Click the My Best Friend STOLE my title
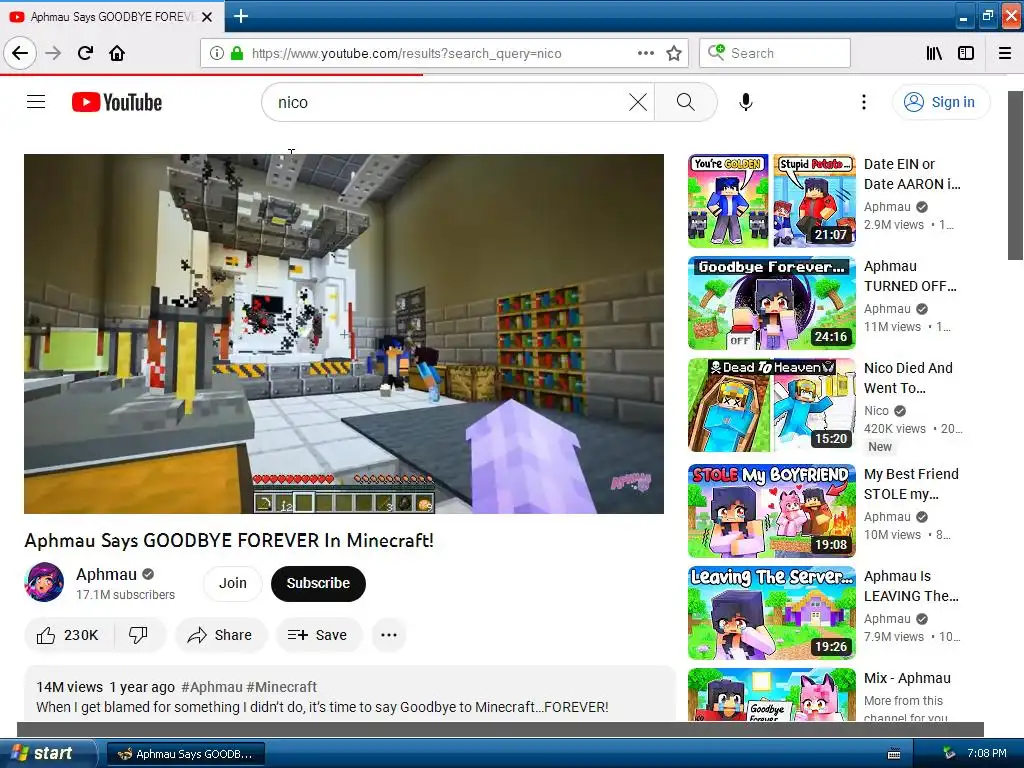Viewport: 1024px width, 768px height. click(x=911, y=484)
